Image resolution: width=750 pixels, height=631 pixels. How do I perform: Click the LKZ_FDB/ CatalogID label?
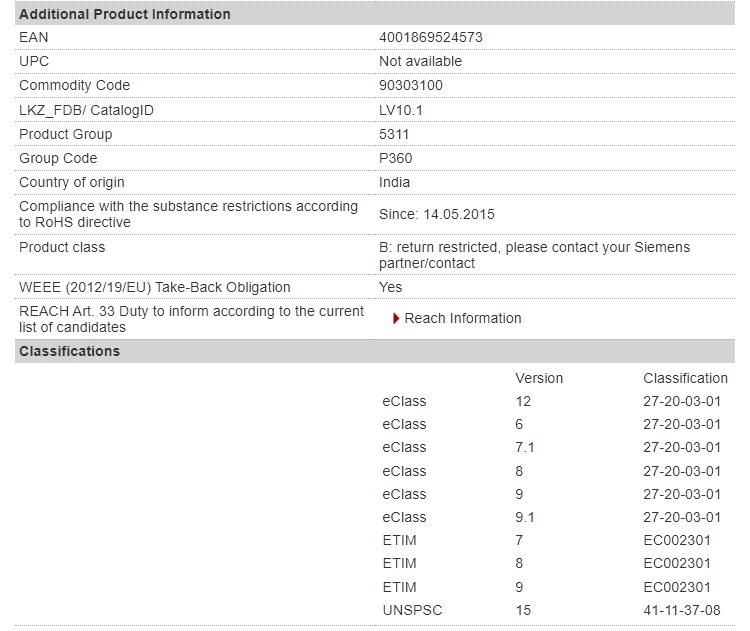86,111
